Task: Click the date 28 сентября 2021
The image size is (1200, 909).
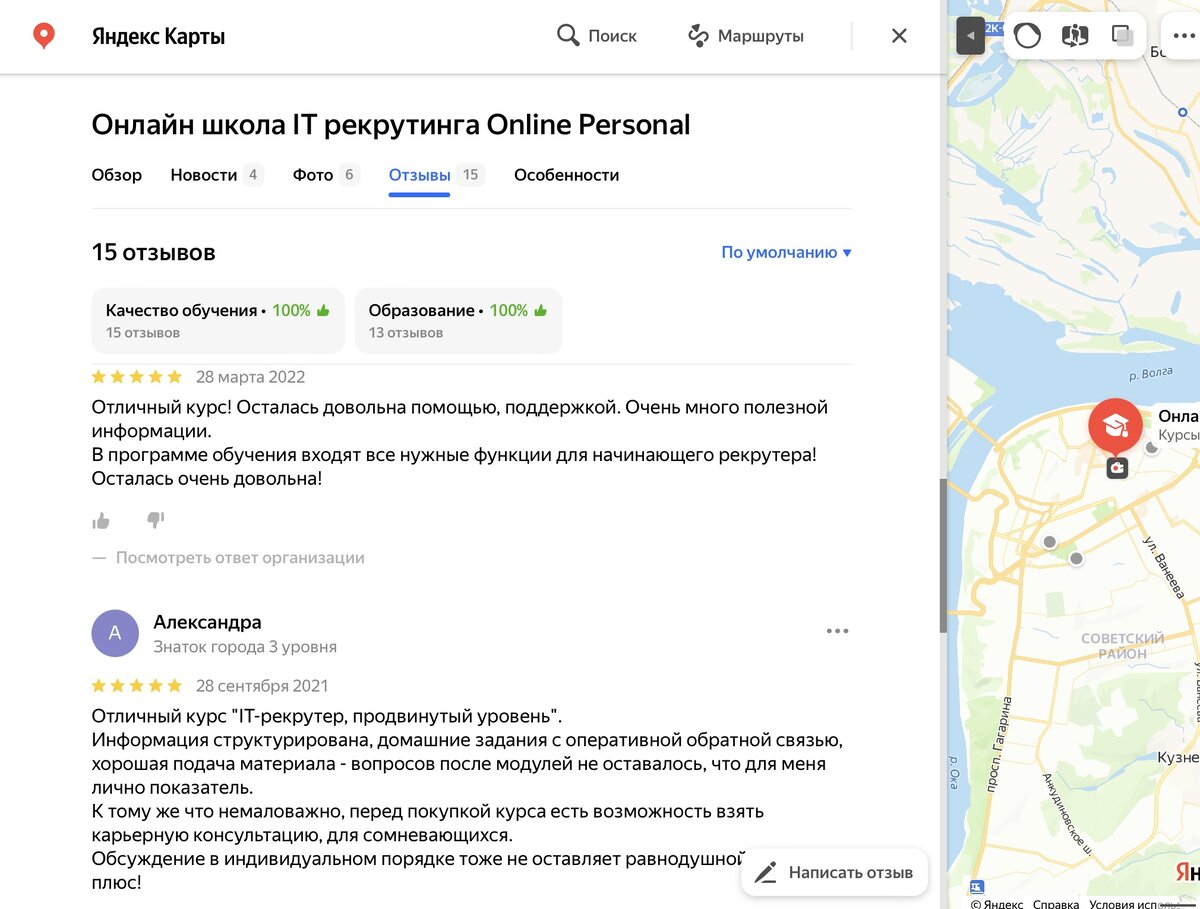Action: click(x=262, y=686)
